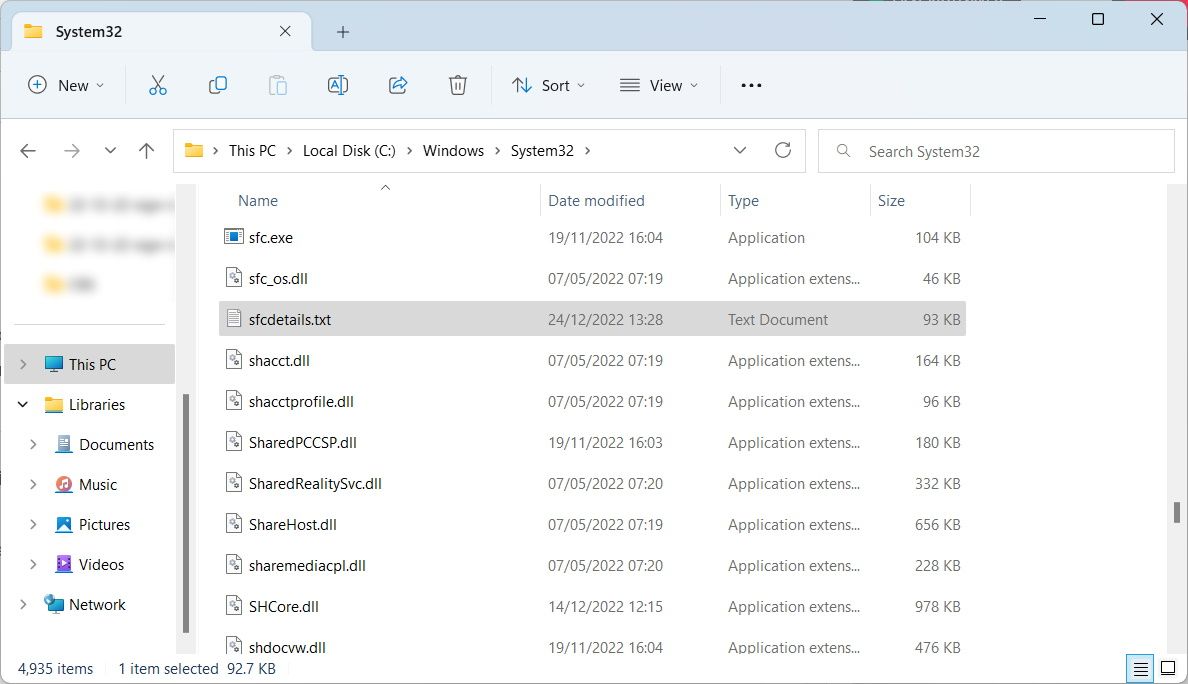Open the Sort dropdown
1188x684 pixels.
[548, 85]
